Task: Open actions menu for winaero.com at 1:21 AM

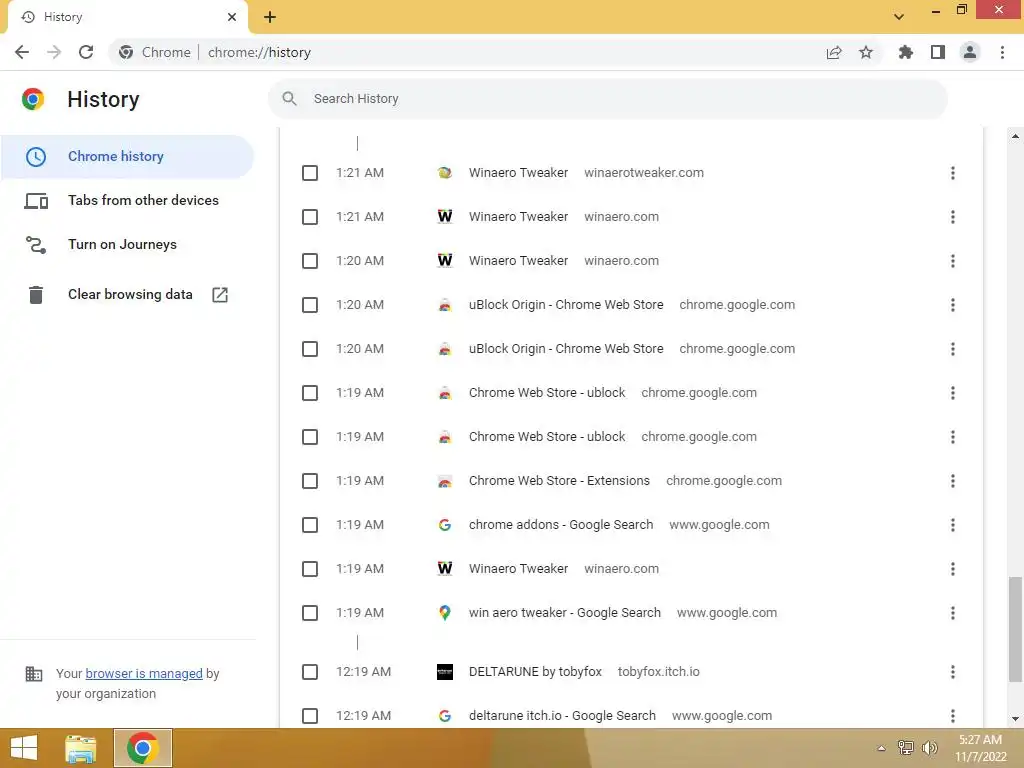Action: tap(953, 217)
